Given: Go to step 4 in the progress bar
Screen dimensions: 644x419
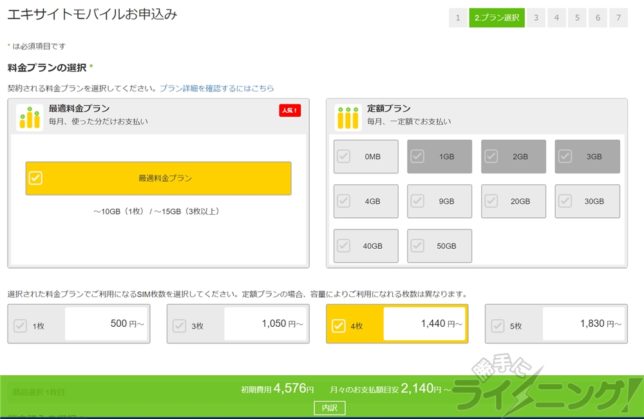Looking at the screenshot, I should (x=557, y=18).
